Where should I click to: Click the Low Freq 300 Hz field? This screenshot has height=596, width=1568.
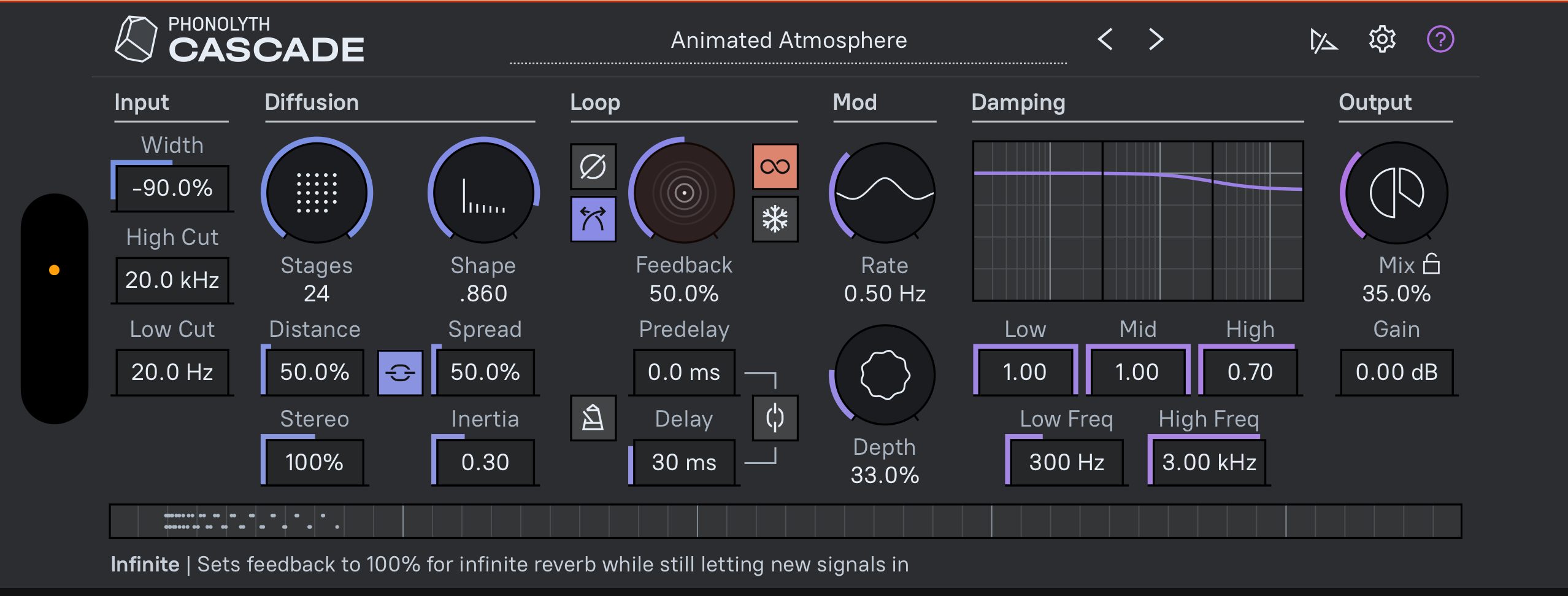tap(1067, 462)
